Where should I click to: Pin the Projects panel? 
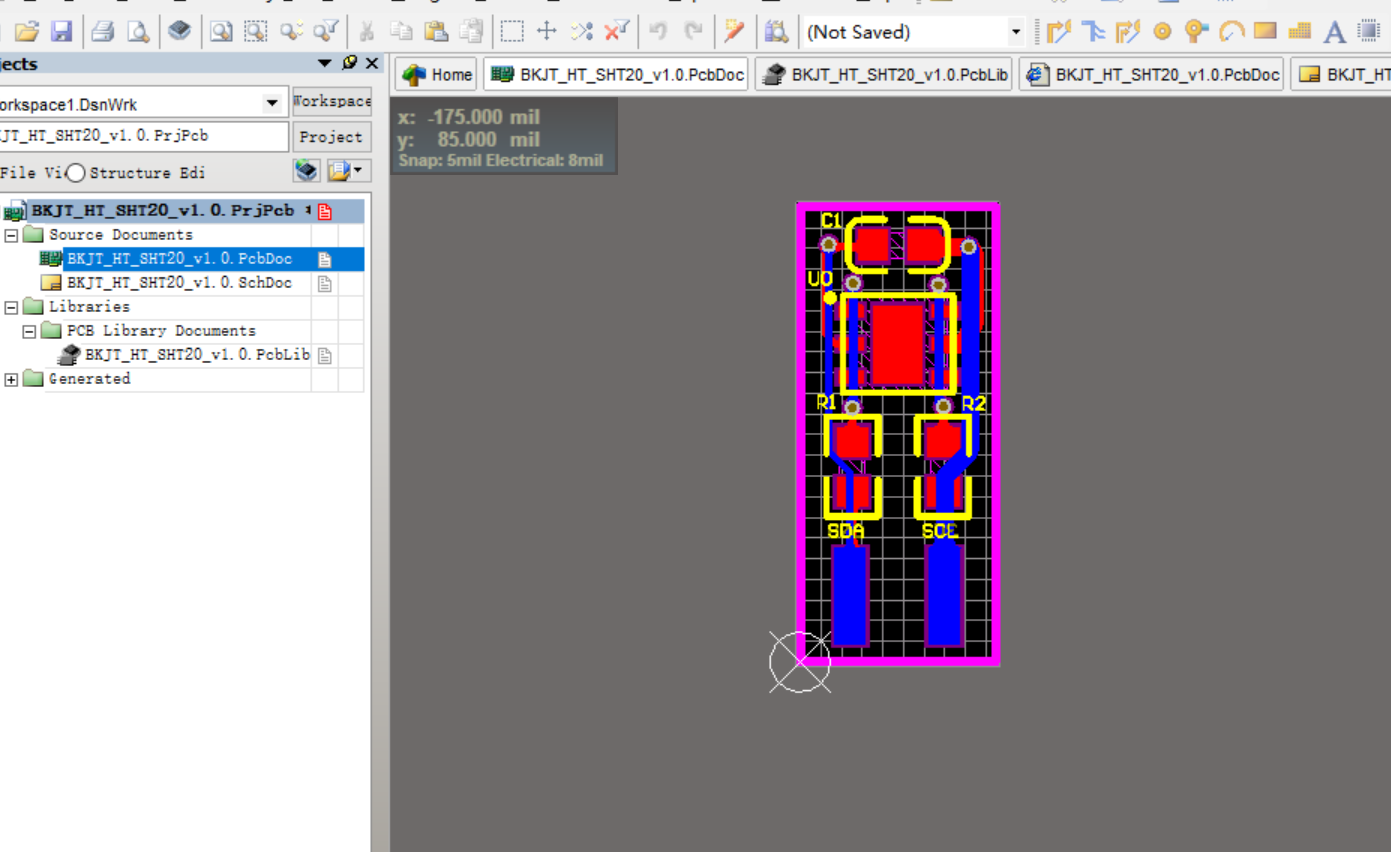click(x=349, y=63)
